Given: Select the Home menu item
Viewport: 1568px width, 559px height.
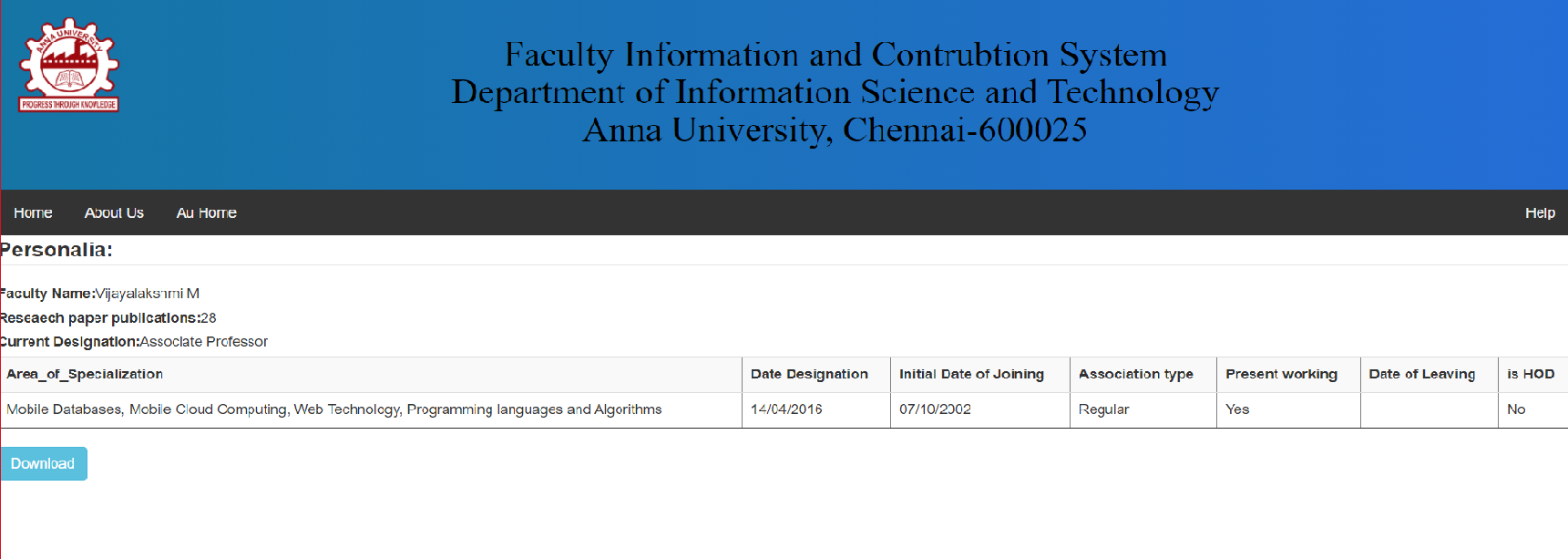Looking at the screenshot, I should coord(33,212).
